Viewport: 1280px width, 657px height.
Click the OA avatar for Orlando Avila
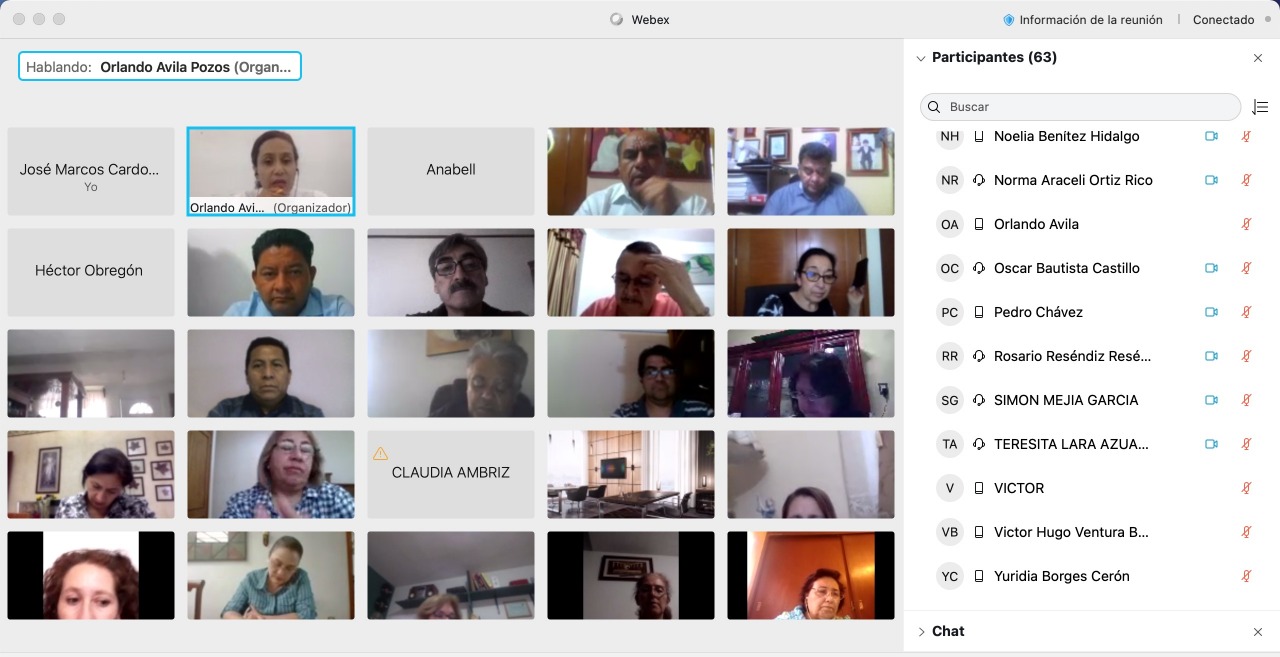pos(949,224)
